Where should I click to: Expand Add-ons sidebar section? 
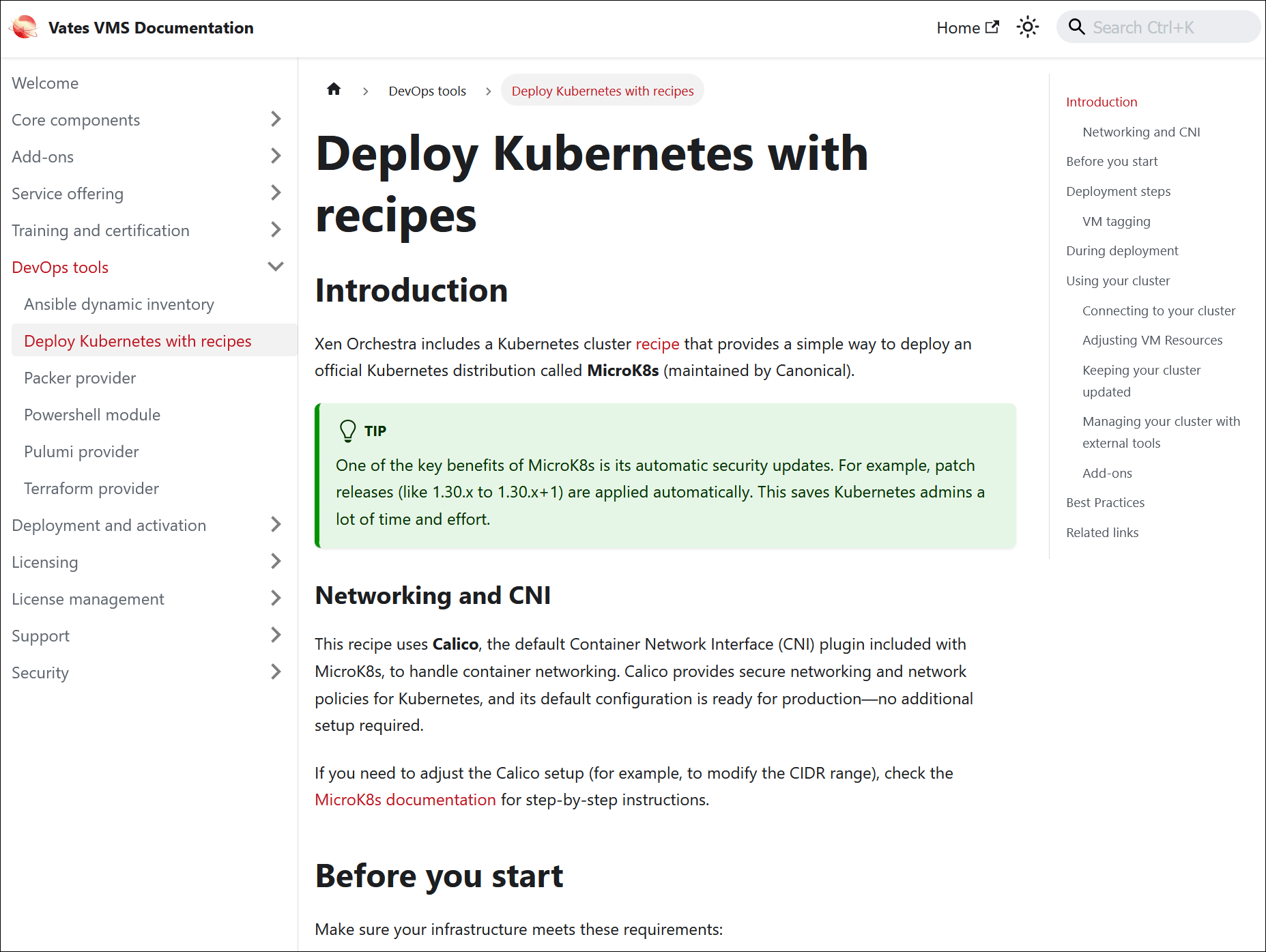276,156
